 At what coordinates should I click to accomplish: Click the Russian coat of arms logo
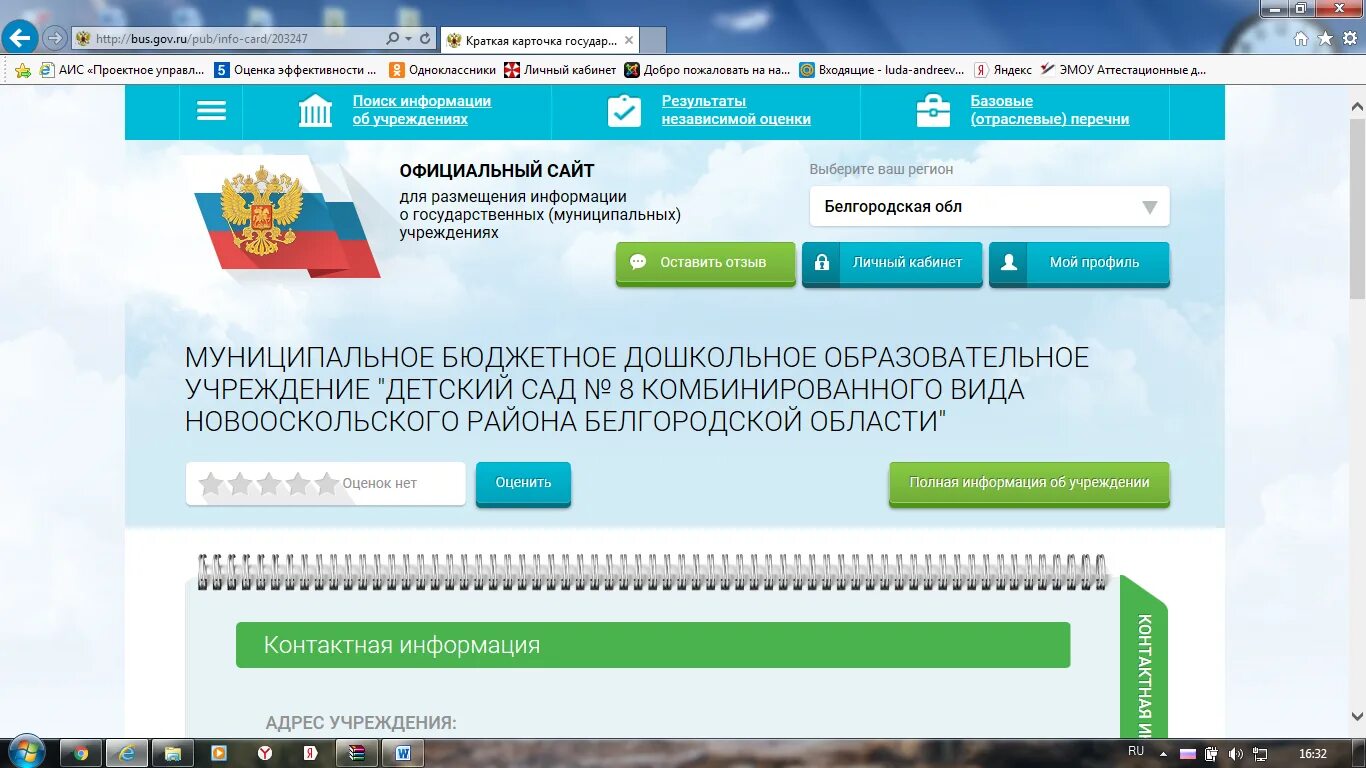262,211
